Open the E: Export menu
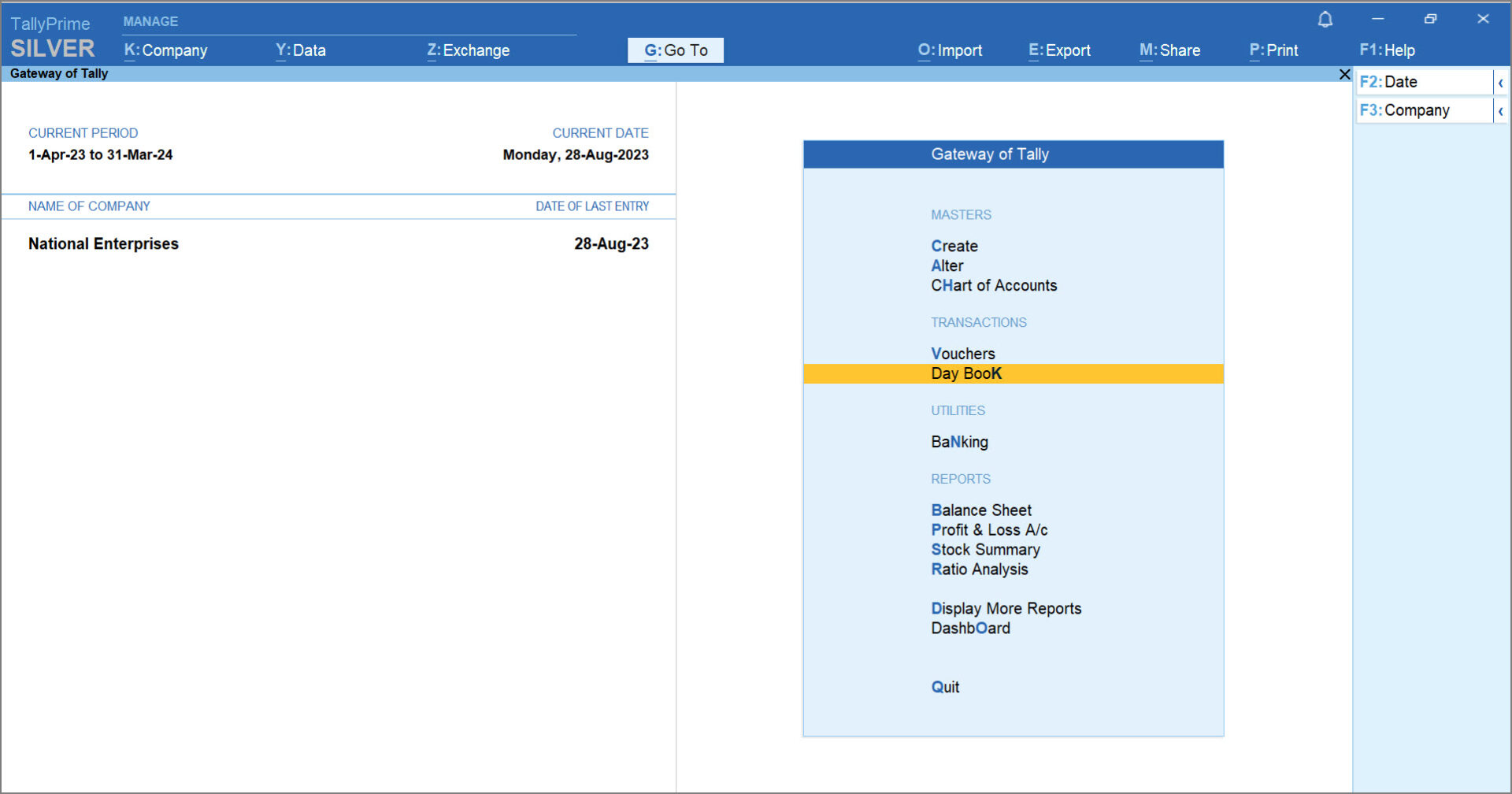Image resolution: width=1512 pixels, height=794 pixels. [1059, 50]
